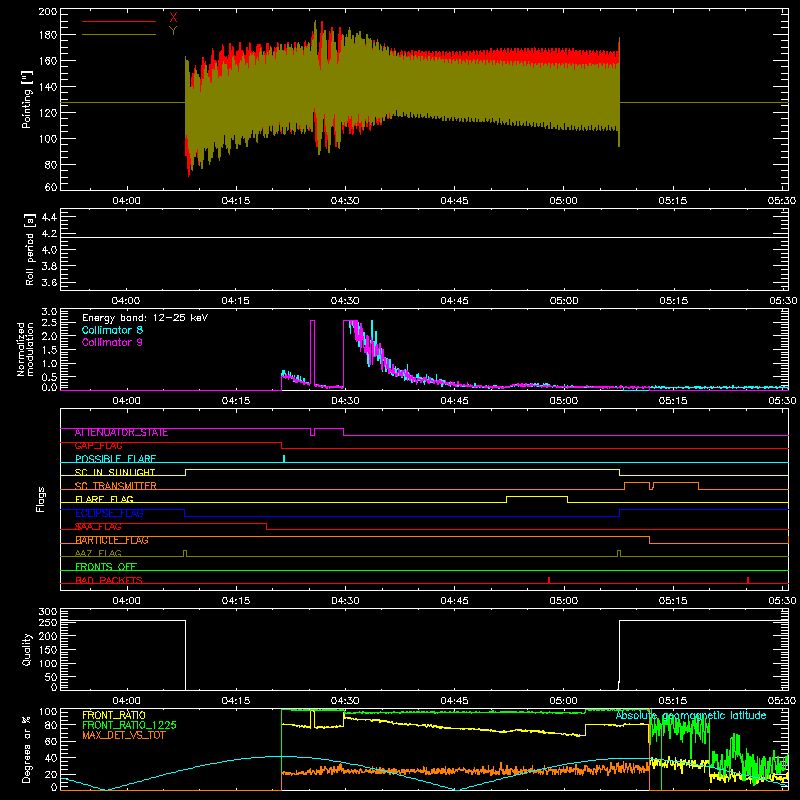Click the 3.0 value on modulation axis

(x=49, y=312)
